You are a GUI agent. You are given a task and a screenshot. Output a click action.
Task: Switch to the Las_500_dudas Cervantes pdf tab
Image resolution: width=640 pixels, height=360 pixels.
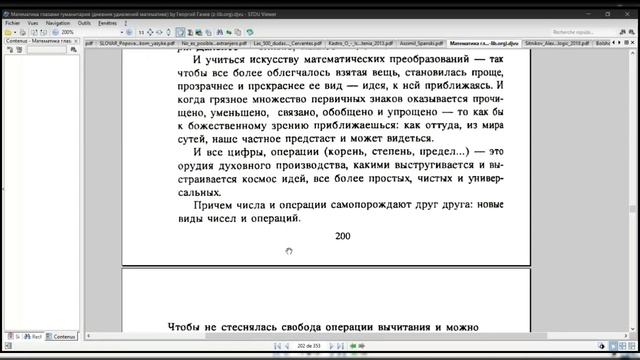click(x=287, y=43)
